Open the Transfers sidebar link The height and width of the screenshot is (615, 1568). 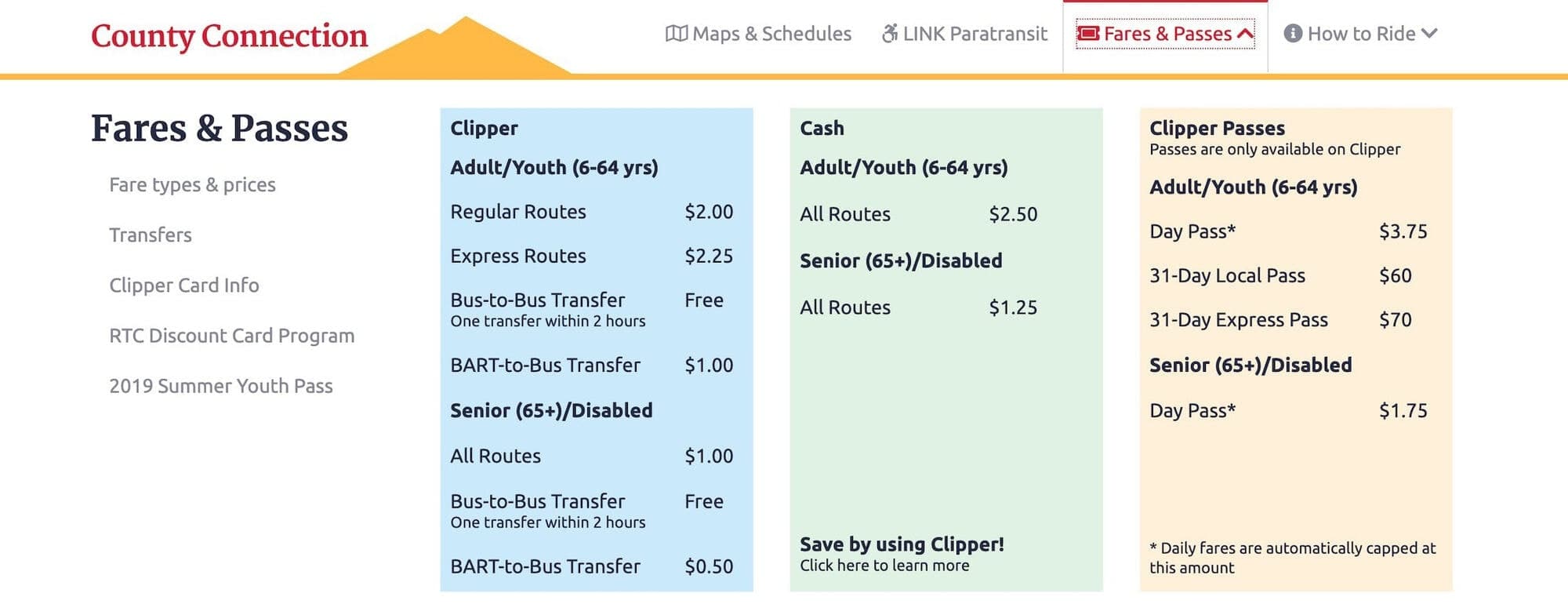151,235
